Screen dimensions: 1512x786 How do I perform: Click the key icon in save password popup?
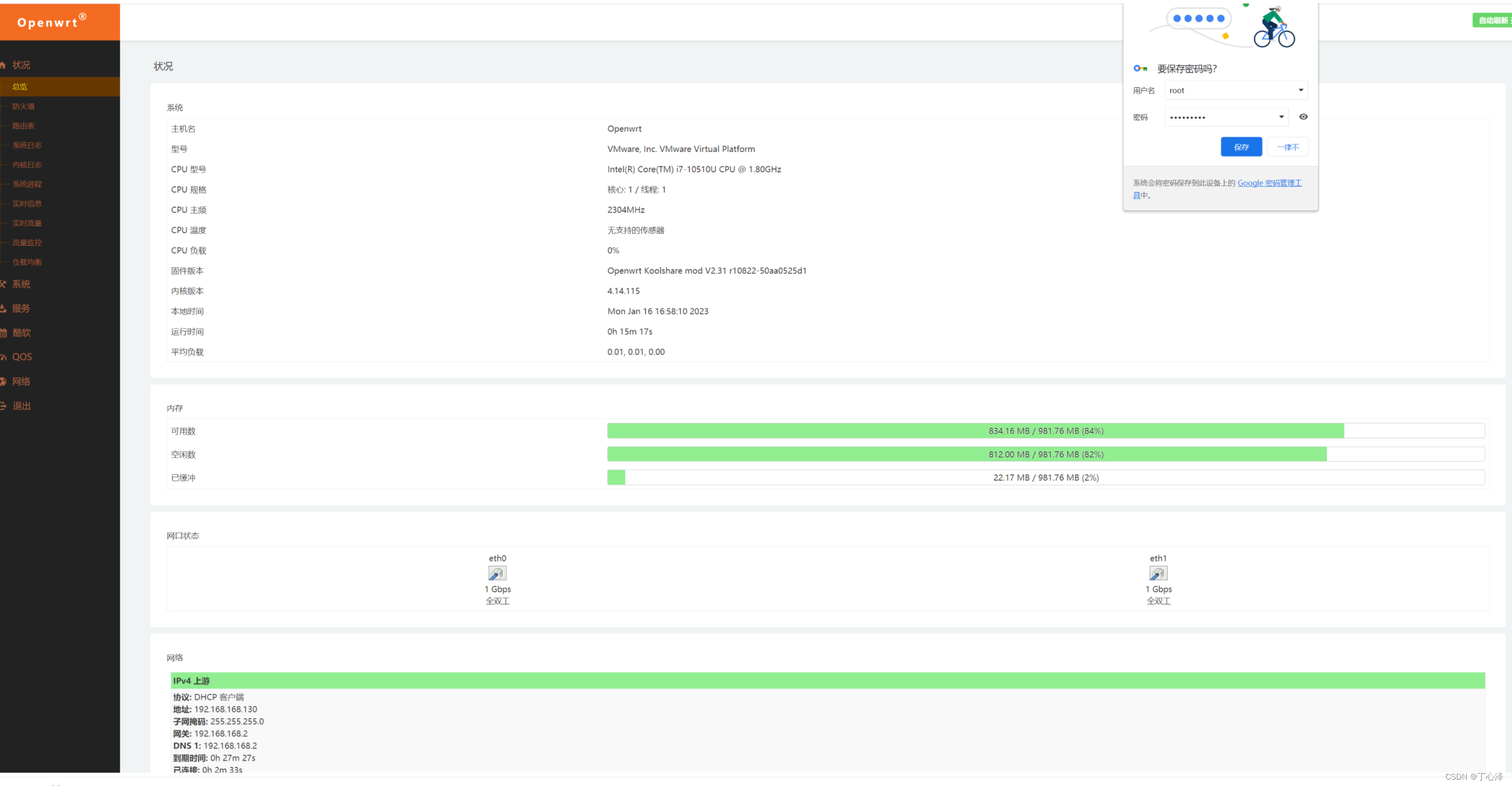pyautogui.click(x=1140, y=69)
